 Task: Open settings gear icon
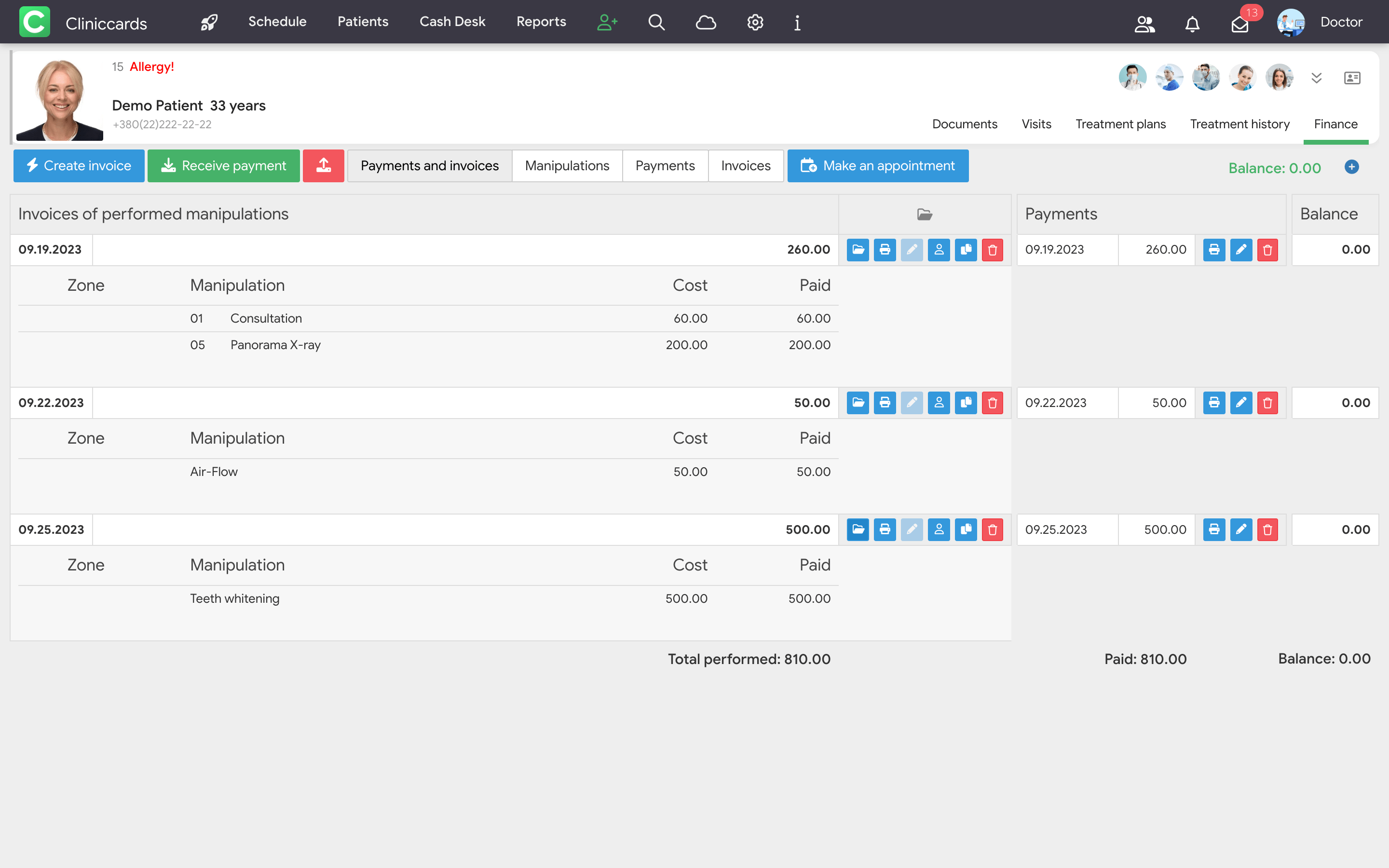[x=755, y=22]
